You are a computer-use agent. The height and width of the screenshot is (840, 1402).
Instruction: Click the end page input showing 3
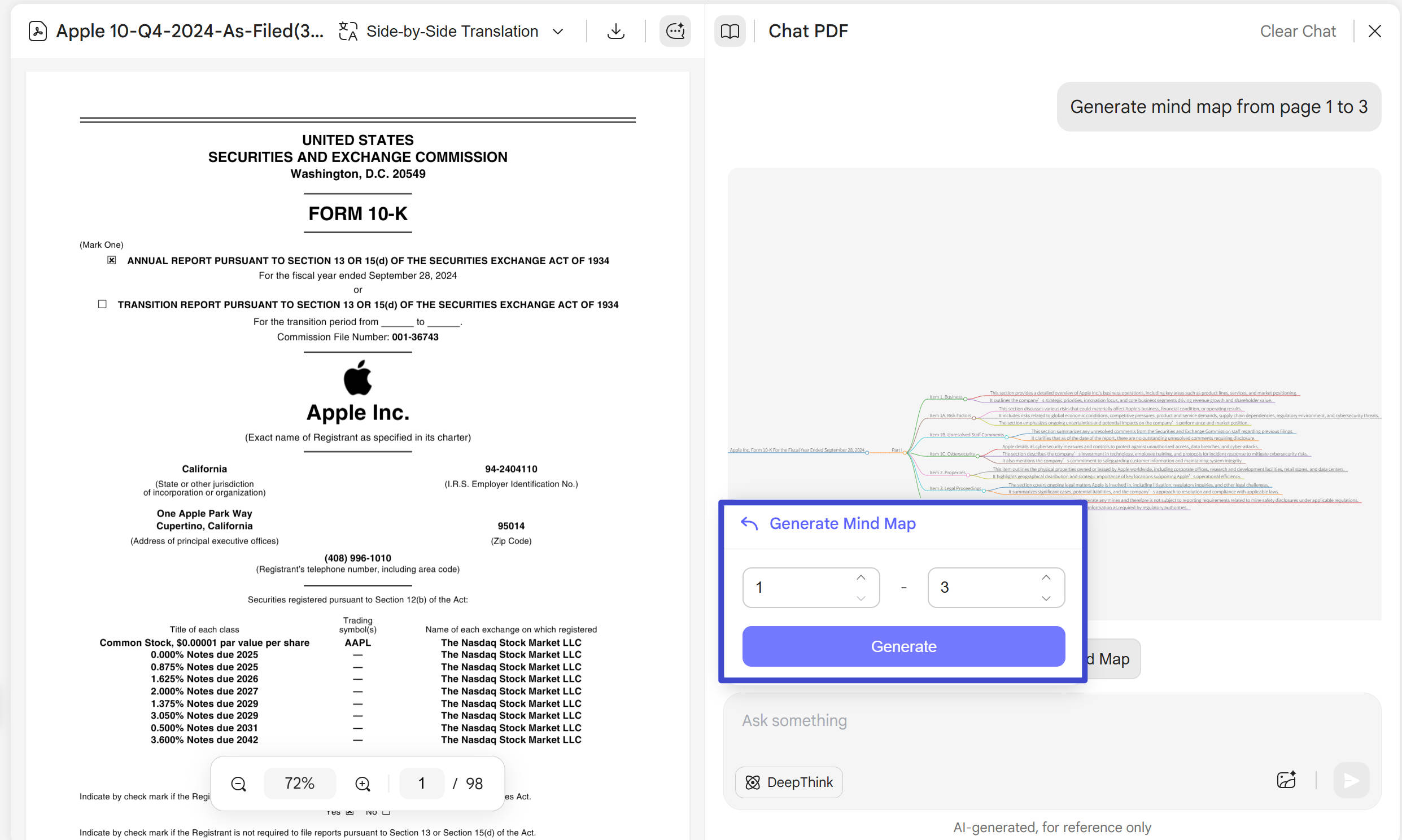tap(996, 588)
